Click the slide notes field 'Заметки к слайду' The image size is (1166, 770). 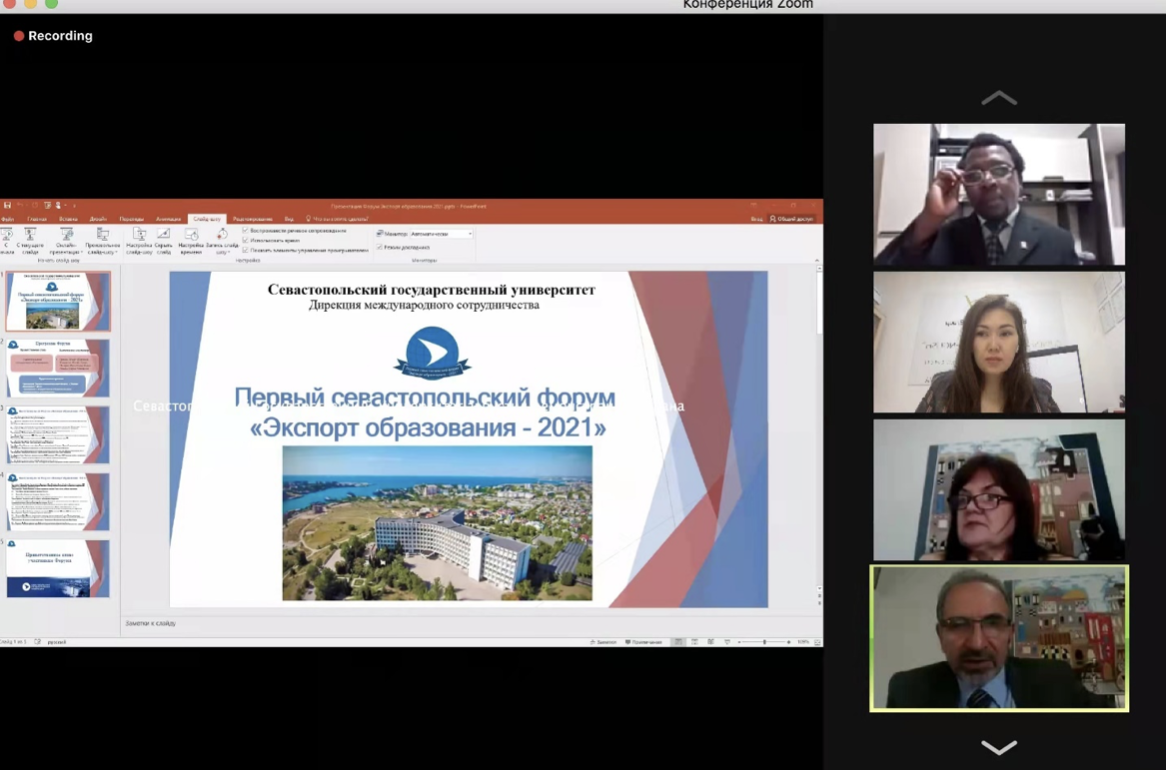151,623
